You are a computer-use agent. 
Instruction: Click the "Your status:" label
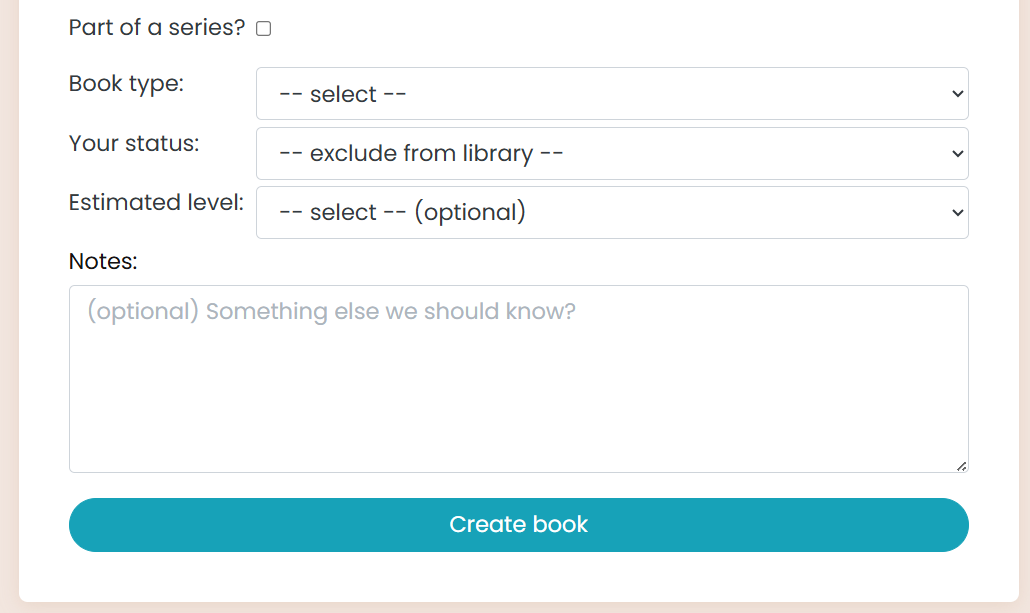(134, 143)
